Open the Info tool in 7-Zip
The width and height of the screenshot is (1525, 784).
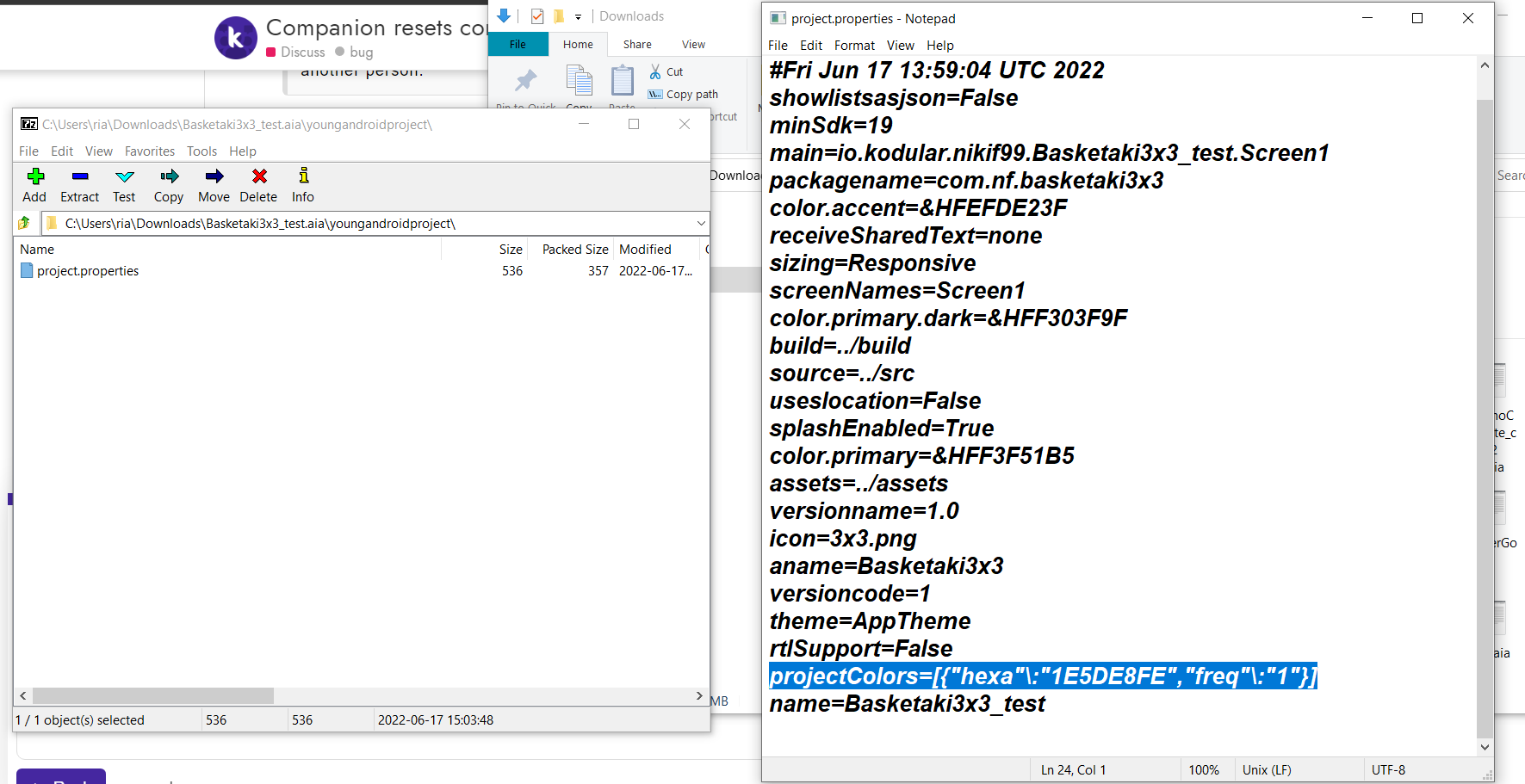coord(303,185)
